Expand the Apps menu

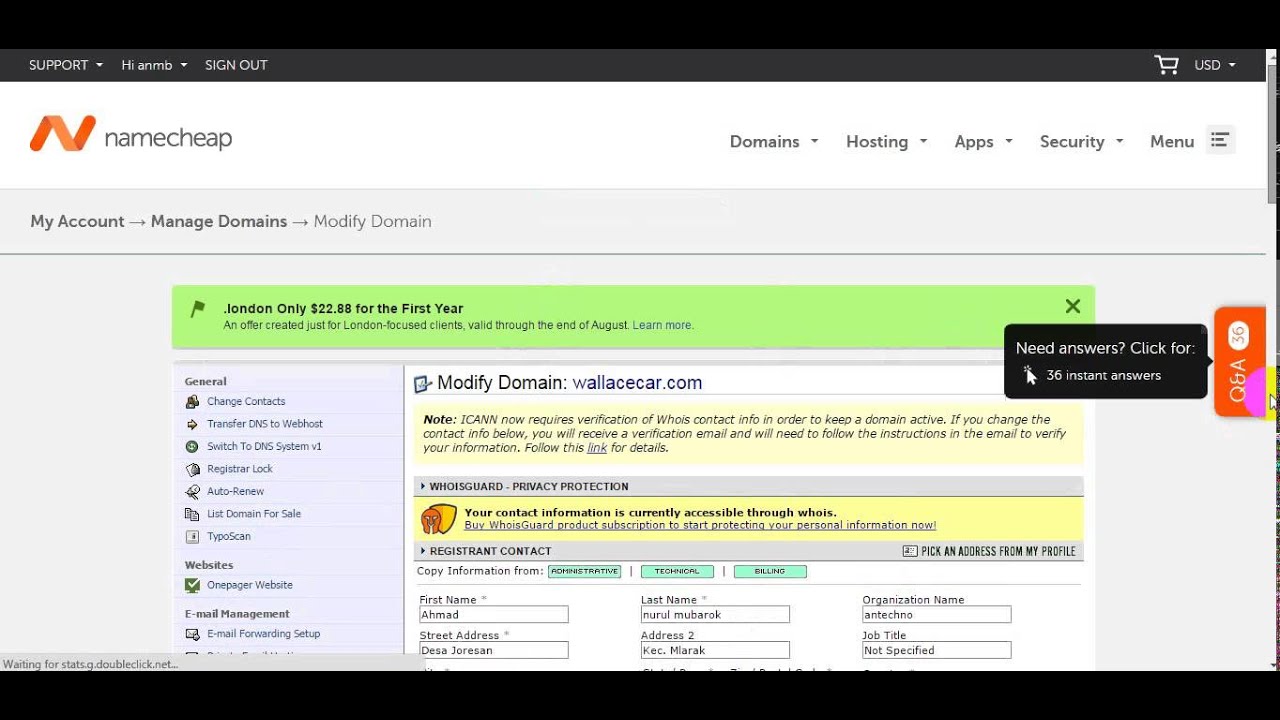(x=984, y=141)
